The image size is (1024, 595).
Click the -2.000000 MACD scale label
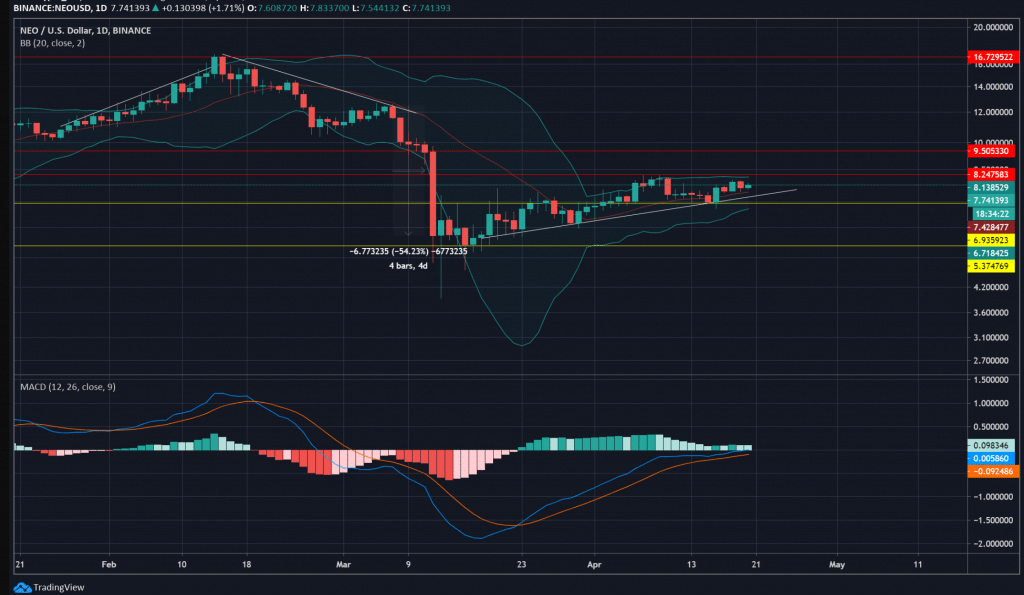(991, 544)
